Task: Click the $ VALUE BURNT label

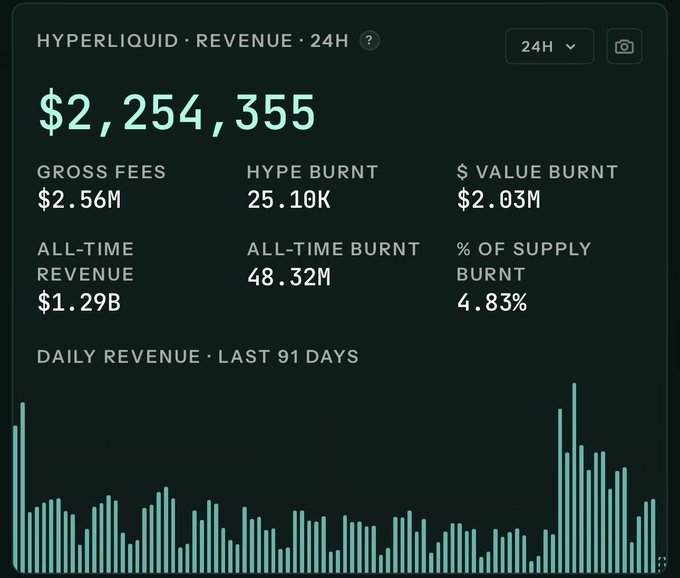Action: [537, 172]
